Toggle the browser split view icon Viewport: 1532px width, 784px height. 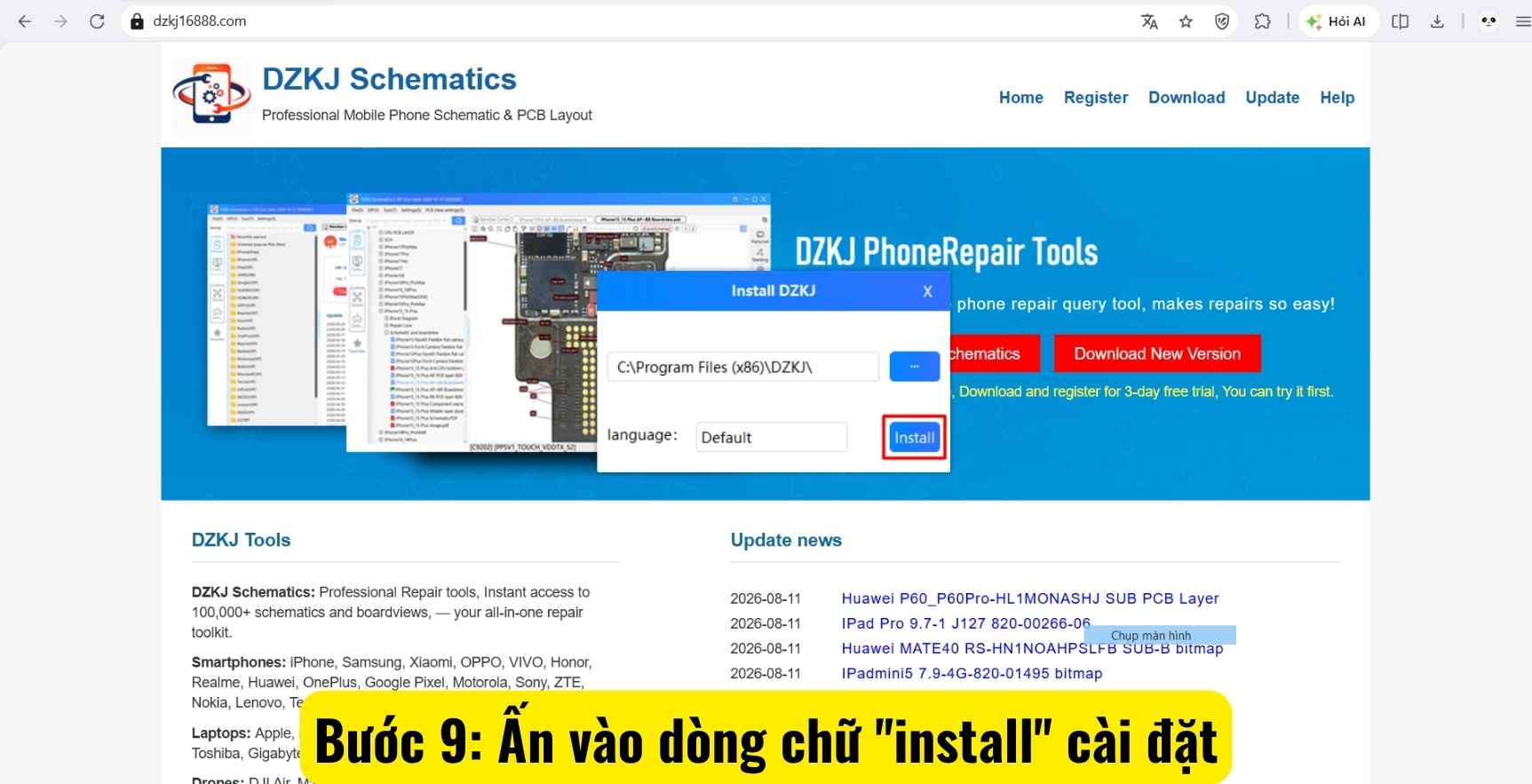click(x=1401, y=21)
